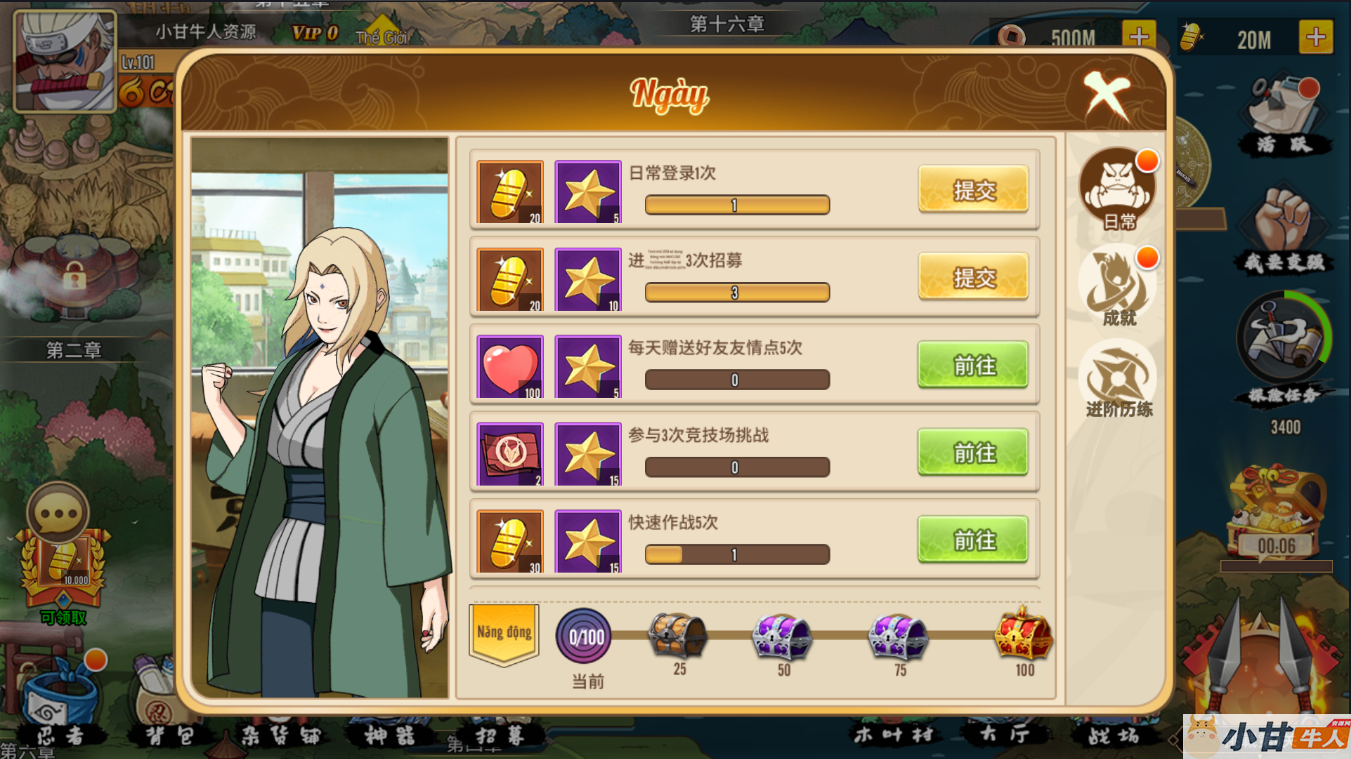
Task: Open the 进阶历练 tab
Action: click(1119, 379)
